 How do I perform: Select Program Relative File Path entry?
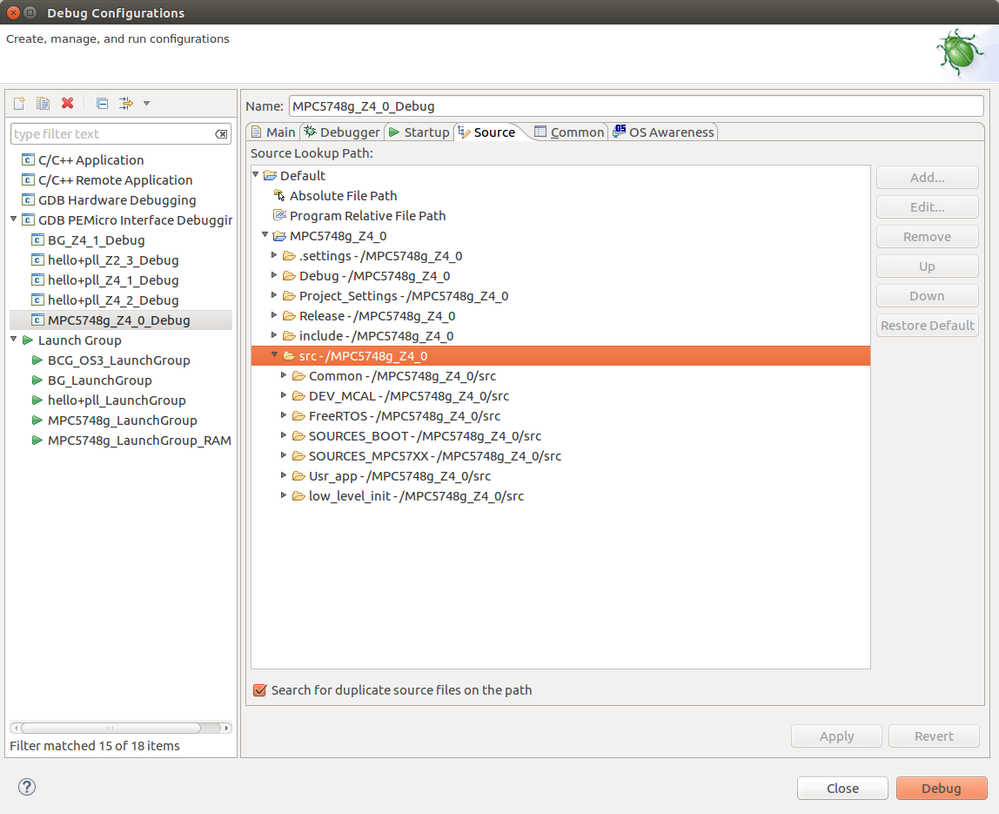(367, 216)
